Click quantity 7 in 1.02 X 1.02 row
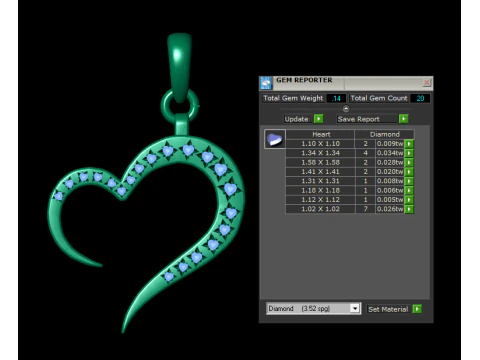 pos(365,209)
